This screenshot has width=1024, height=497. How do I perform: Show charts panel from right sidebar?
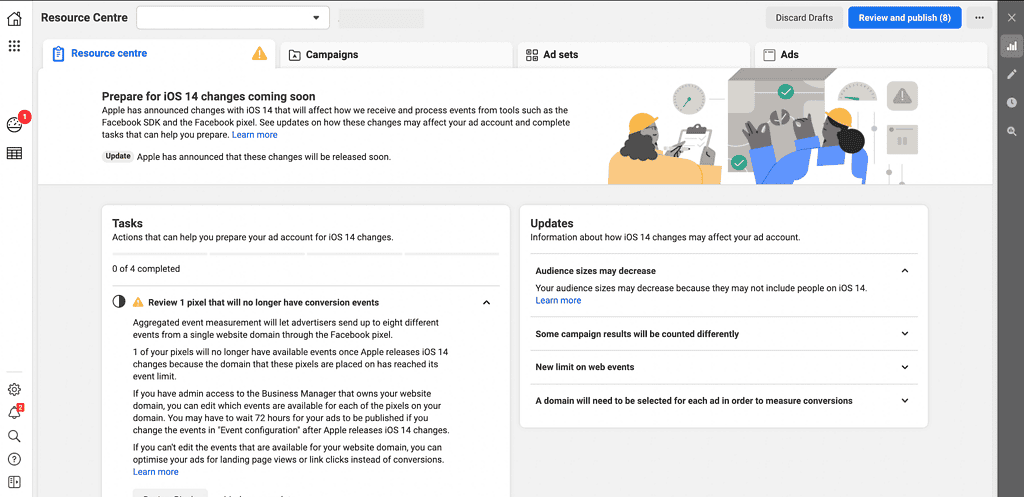[1011, 46]
